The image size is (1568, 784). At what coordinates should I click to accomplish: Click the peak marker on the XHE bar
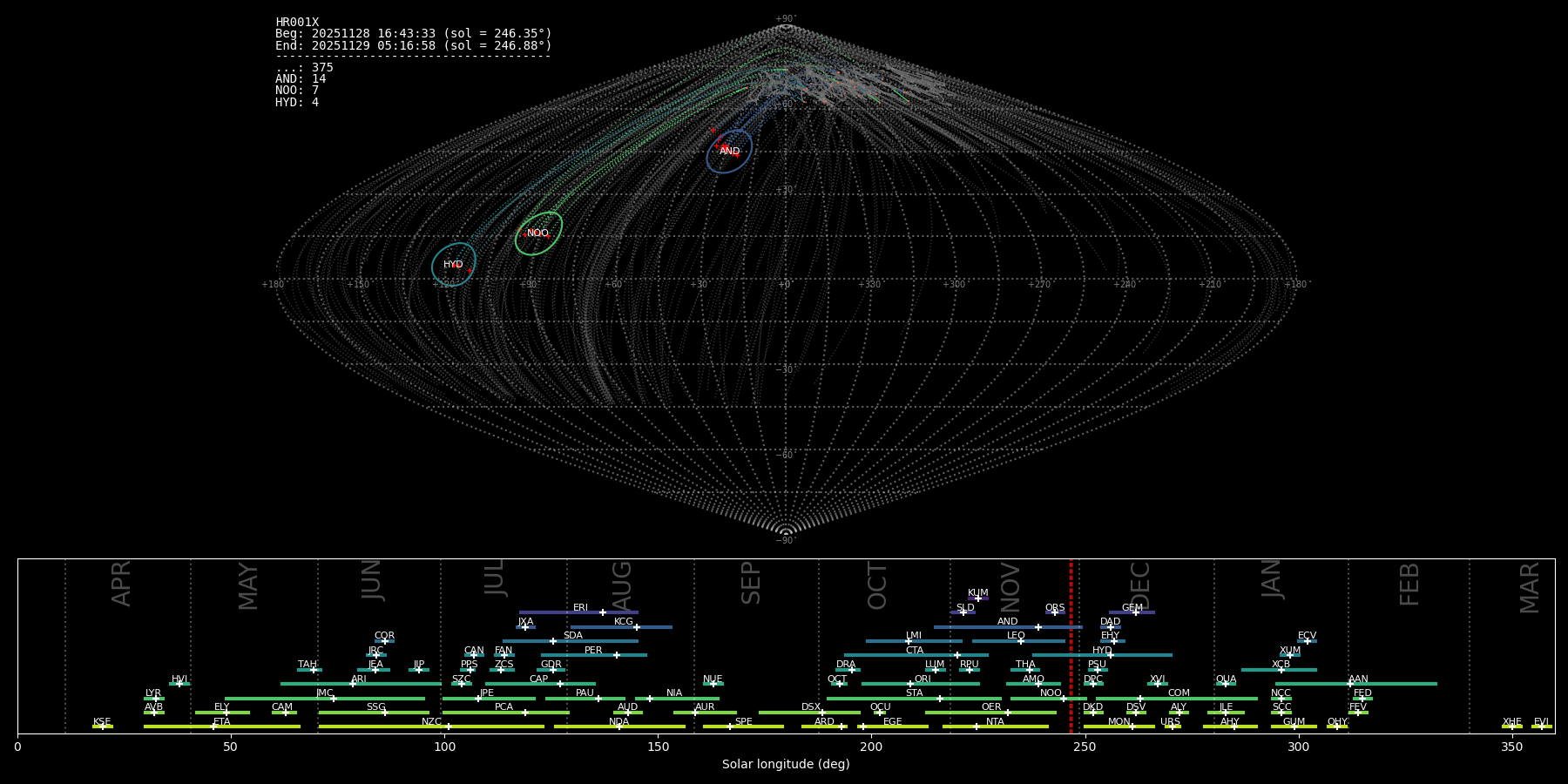coord(1512,727)
